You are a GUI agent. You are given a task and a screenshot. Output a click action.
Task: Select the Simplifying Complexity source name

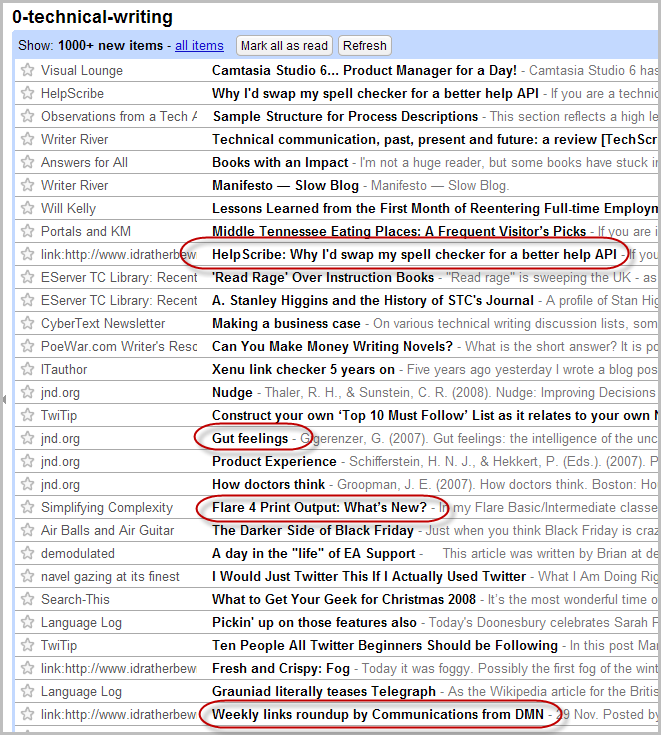click(107, 507)
